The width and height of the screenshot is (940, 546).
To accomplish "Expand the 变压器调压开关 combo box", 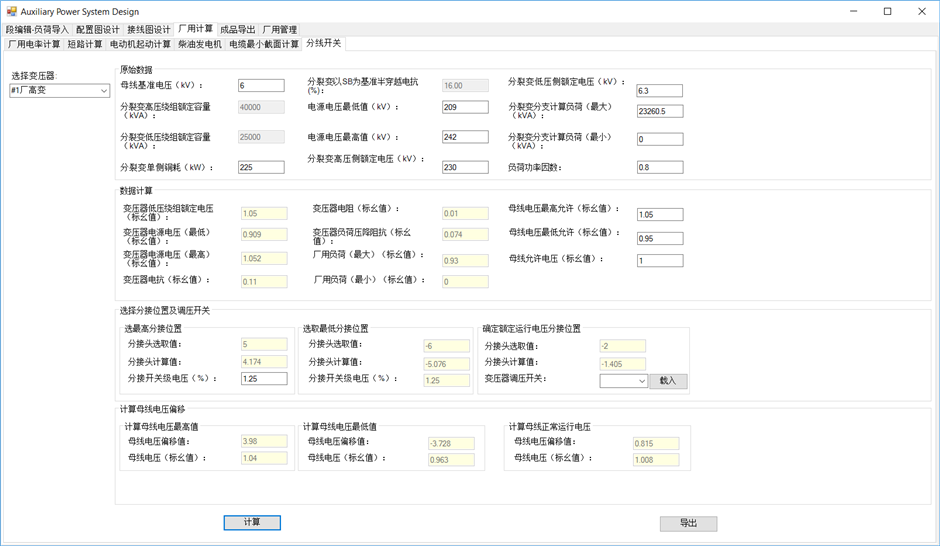I will pos(623,381).
